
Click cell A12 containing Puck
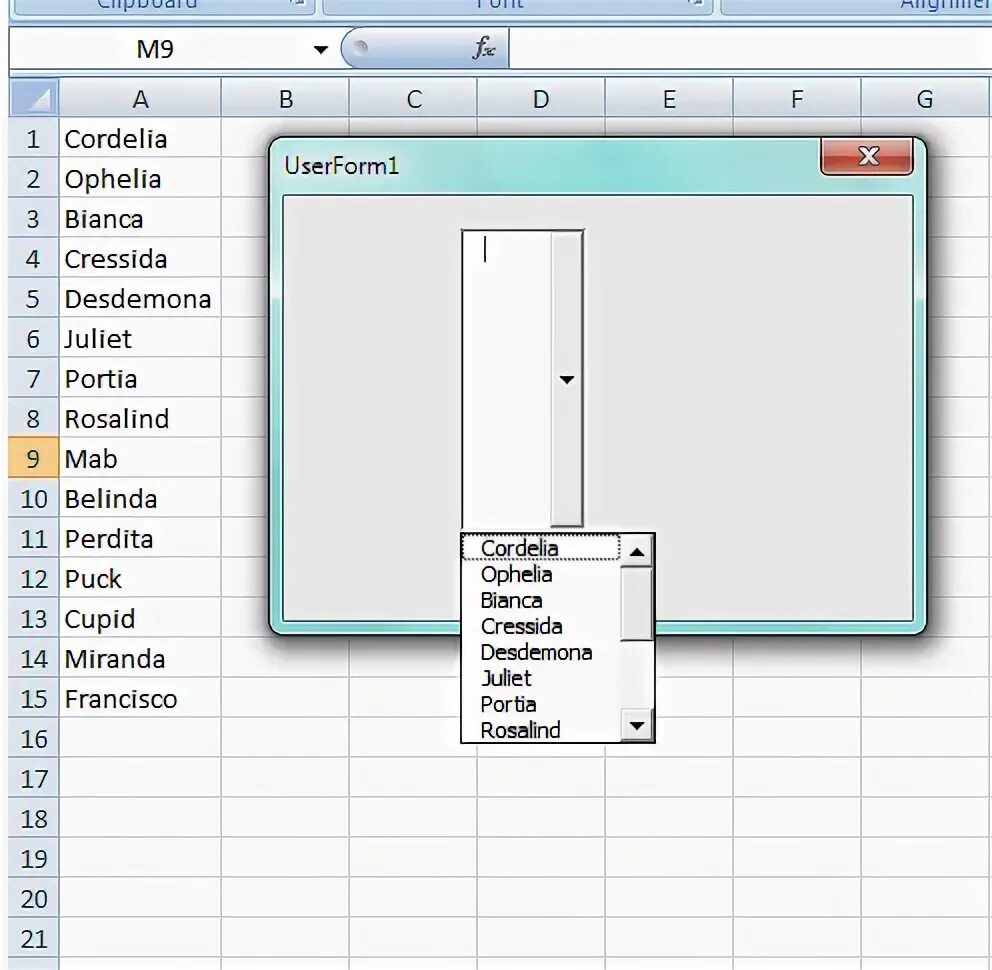(x=140, y=578)
